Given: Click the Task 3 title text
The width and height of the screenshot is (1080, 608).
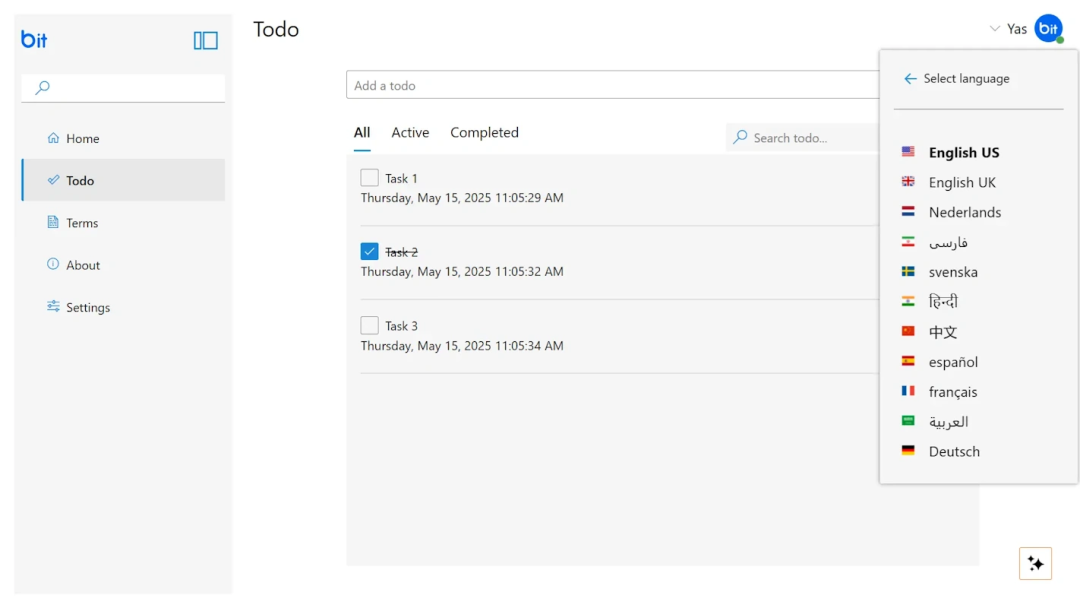Looking at the screenshot, I should tap(401, 326).
